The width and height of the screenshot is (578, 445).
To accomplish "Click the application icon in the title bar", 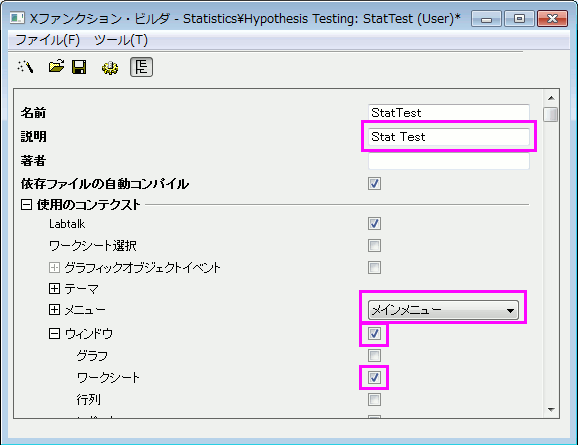I will [x=17, y=18].
